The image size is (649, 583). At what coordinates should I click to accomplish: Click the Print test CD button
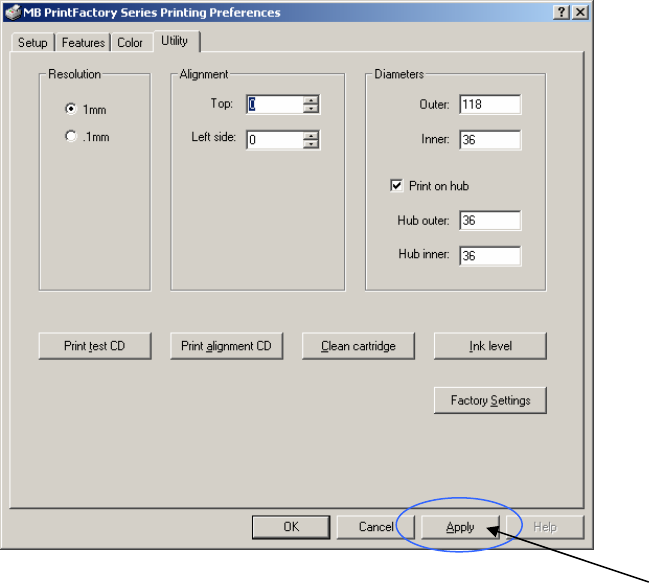click(x=95, y=345)
